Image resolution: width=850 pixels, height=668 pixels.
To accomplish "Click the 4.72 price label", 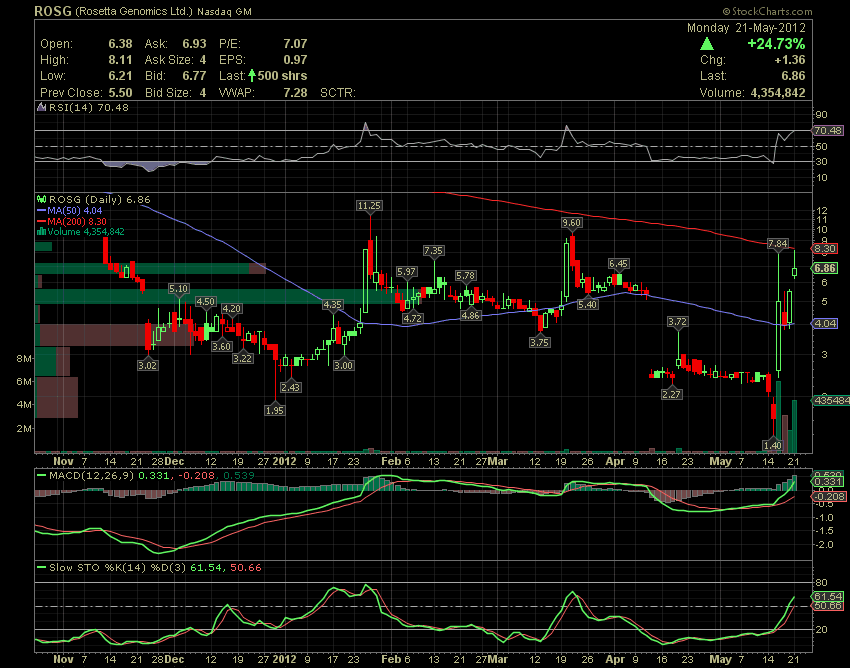I will point(413,319).
